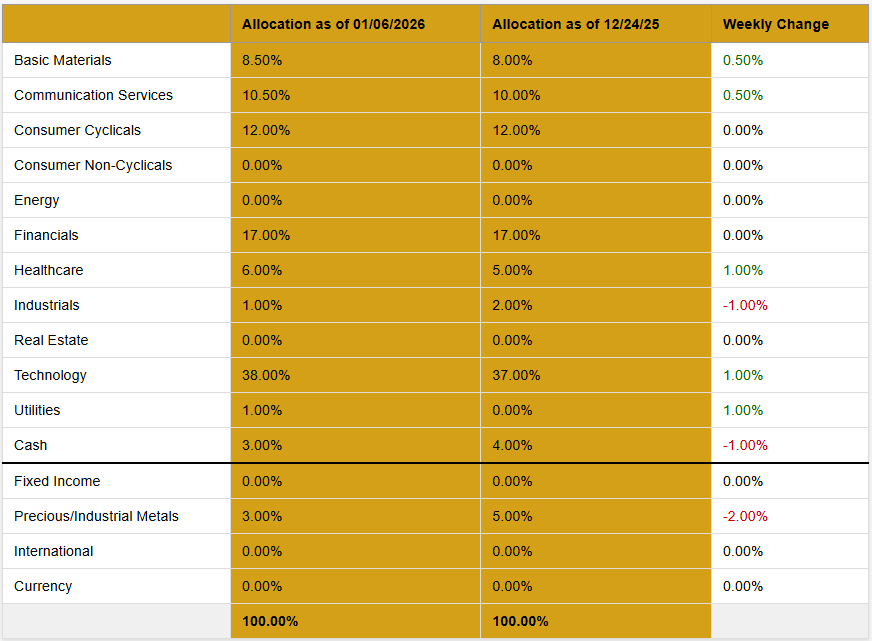Click the 100.00% total under 01/06/2026
The image size is (872, 641).
[270, 621]
